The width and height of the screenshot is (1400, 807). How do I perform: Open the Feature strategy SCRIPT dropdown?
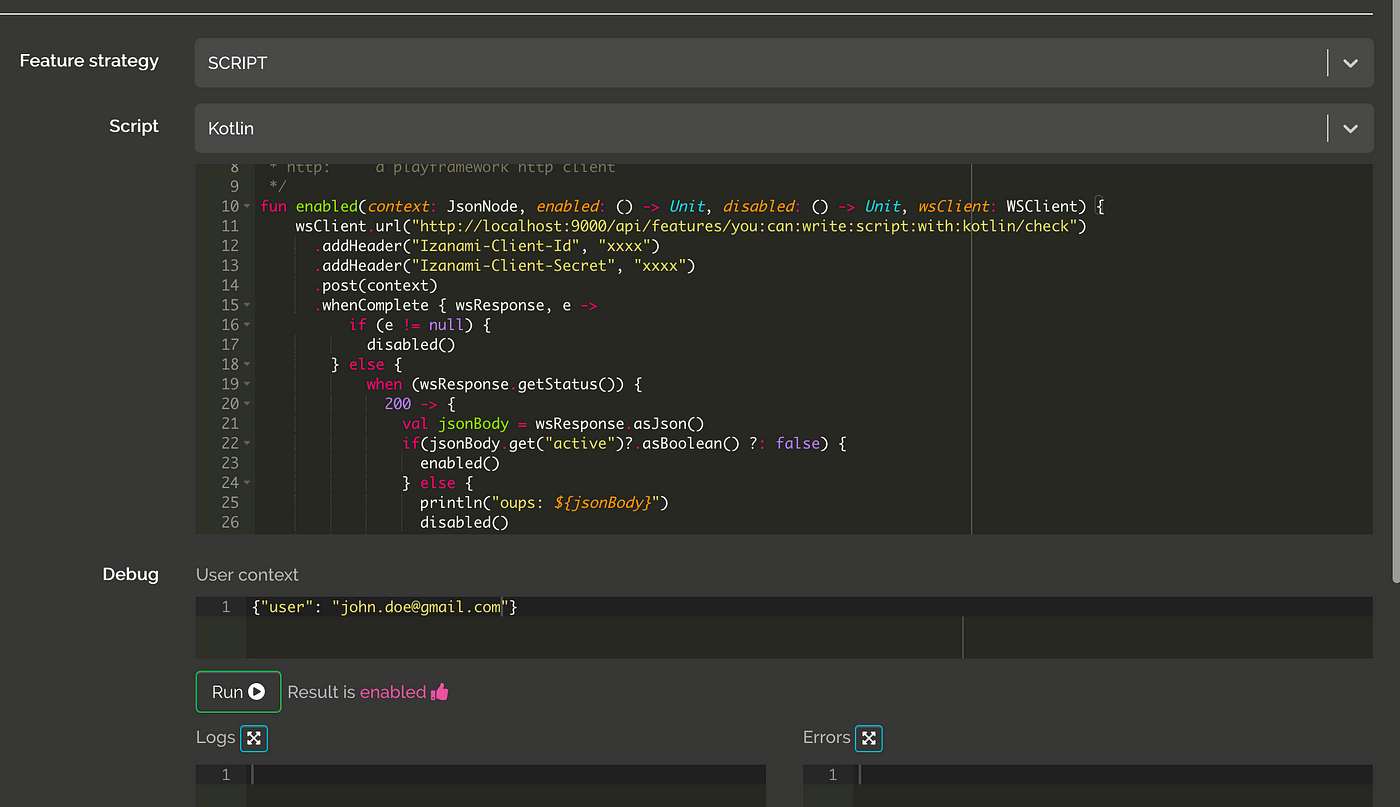tap(783, 63)
